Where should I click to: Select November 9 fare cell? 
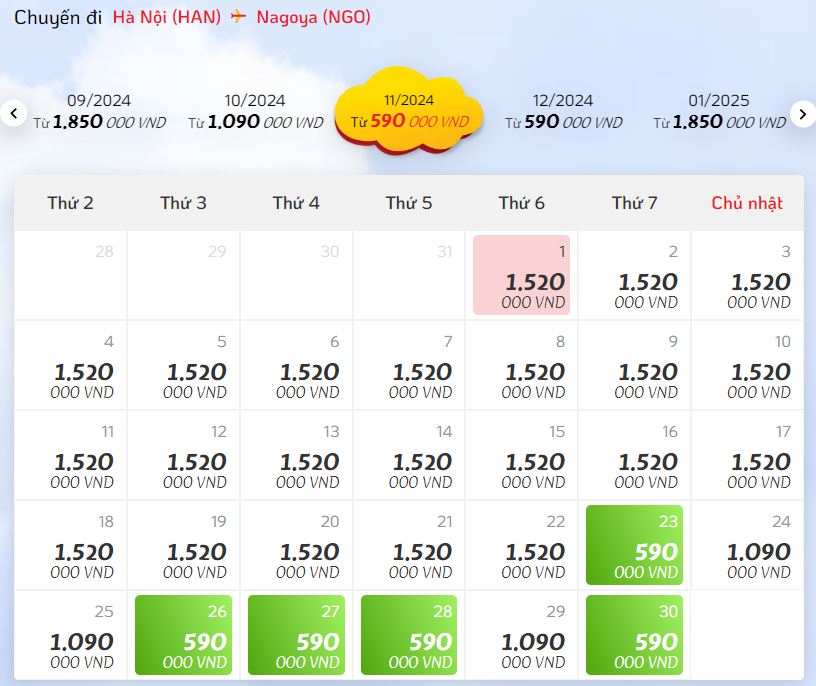coord(634,365)
